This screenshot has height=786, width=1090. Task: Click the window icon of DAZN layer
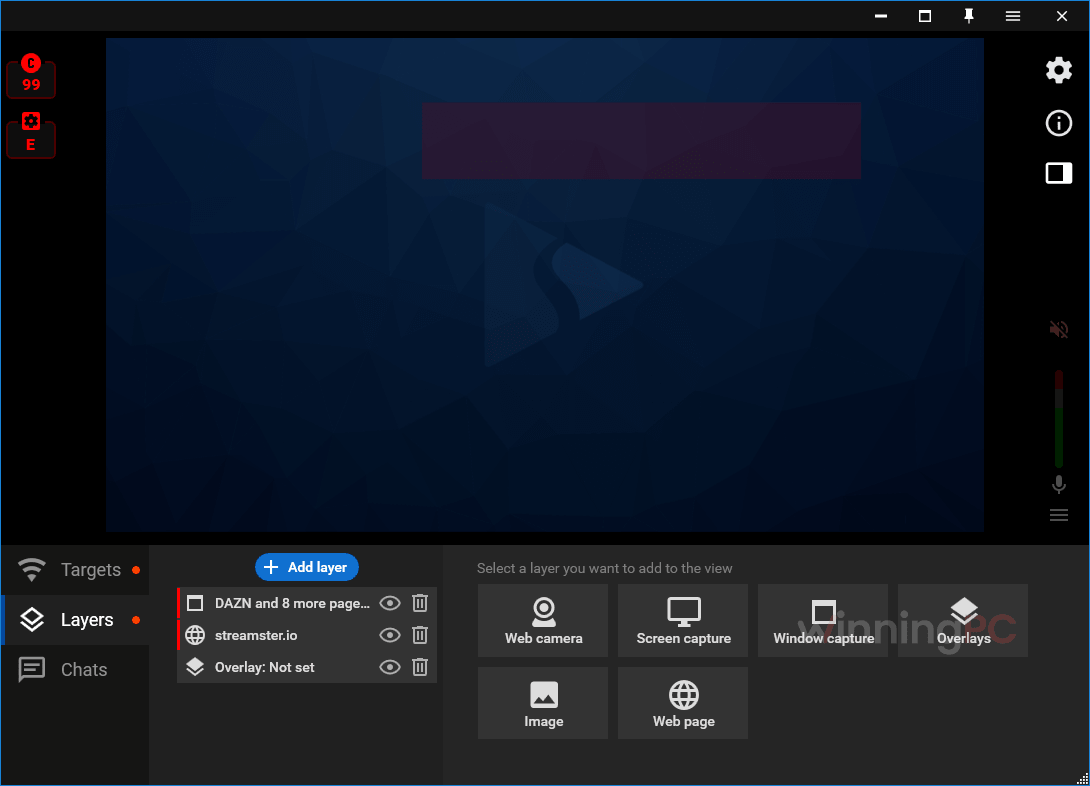195,603
